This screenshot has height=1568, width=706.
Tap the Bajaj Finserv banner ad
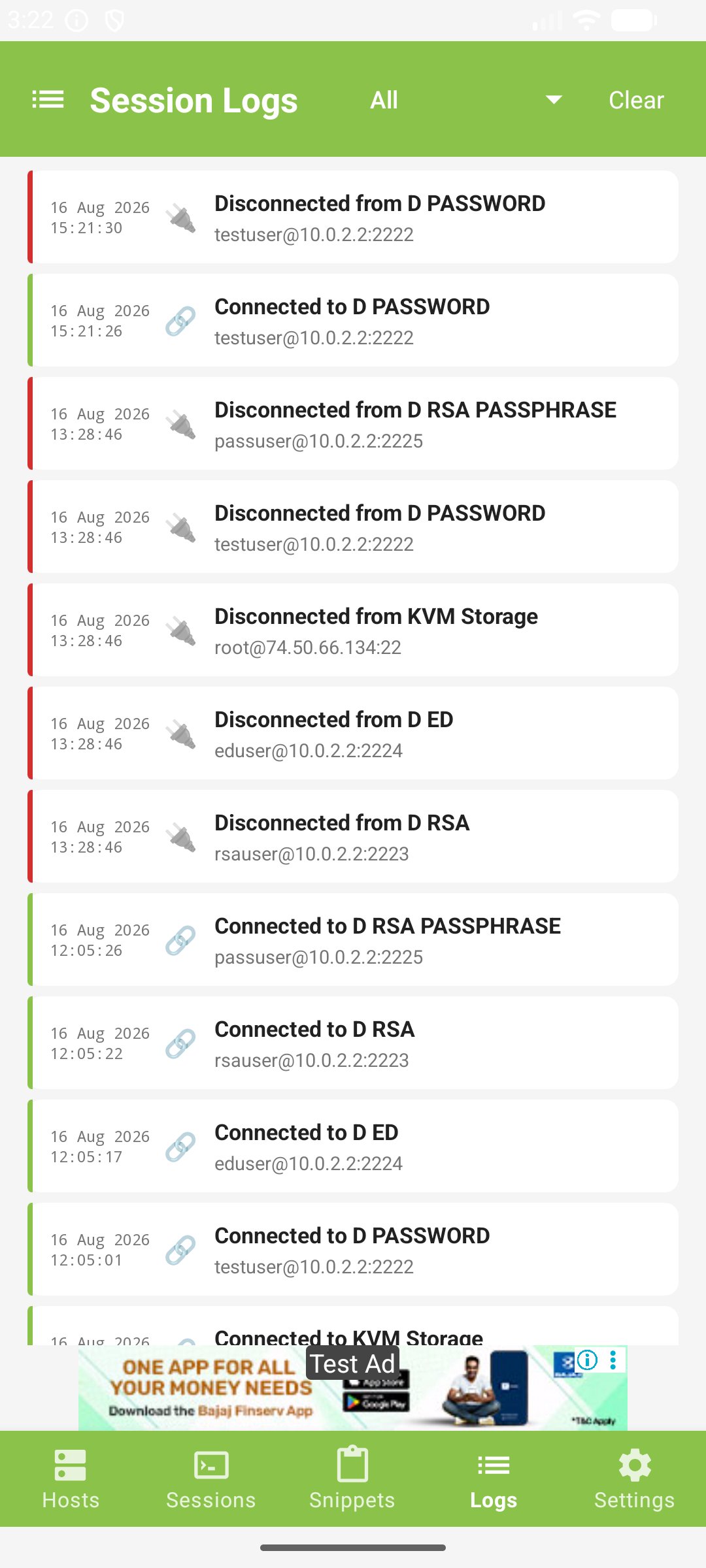tap(353, 1388)
